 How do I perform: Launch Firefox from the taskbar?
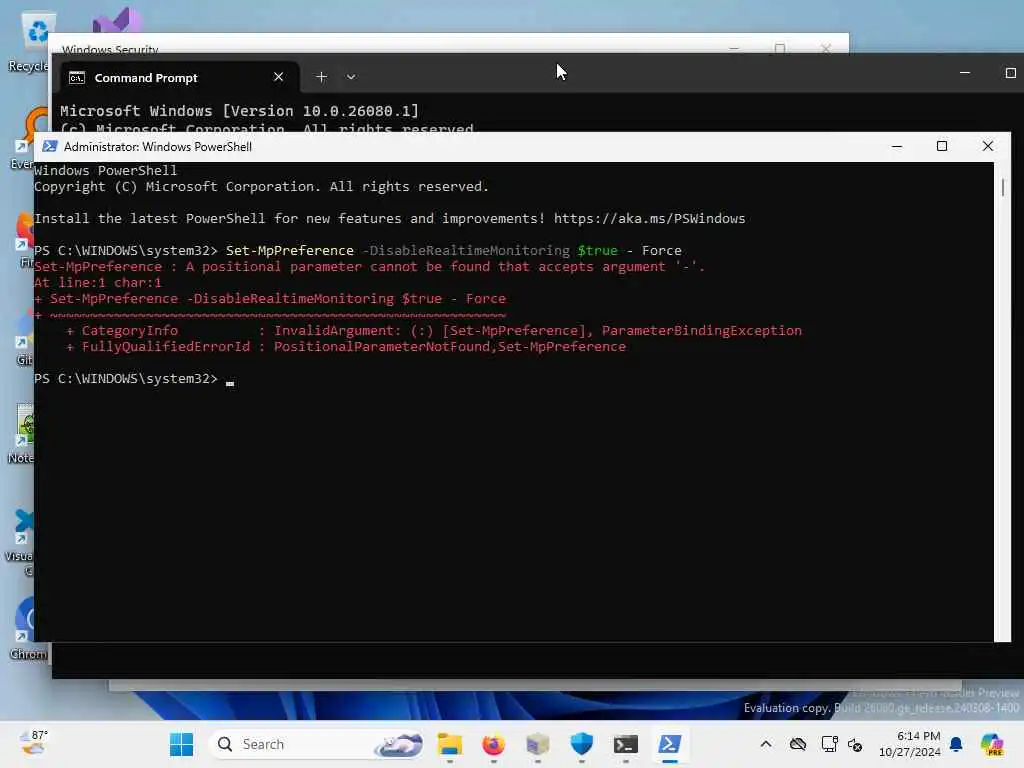[x=493, y=744]
